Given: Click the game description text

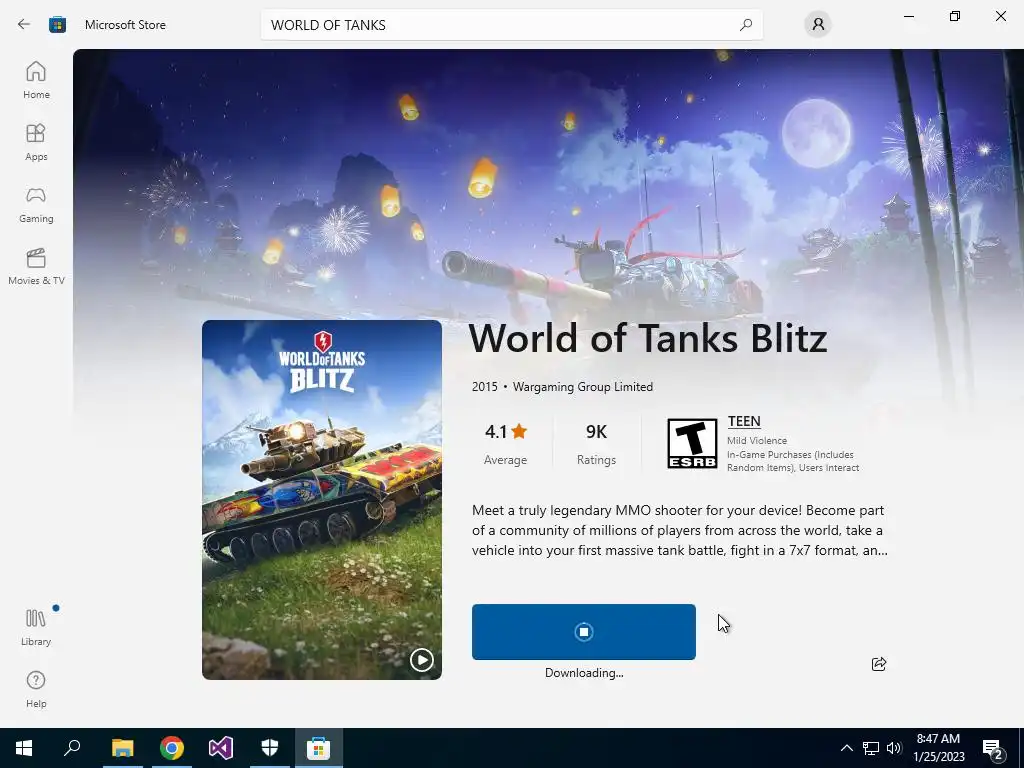Looking at the screenshot, I should [x=679, y=530].
